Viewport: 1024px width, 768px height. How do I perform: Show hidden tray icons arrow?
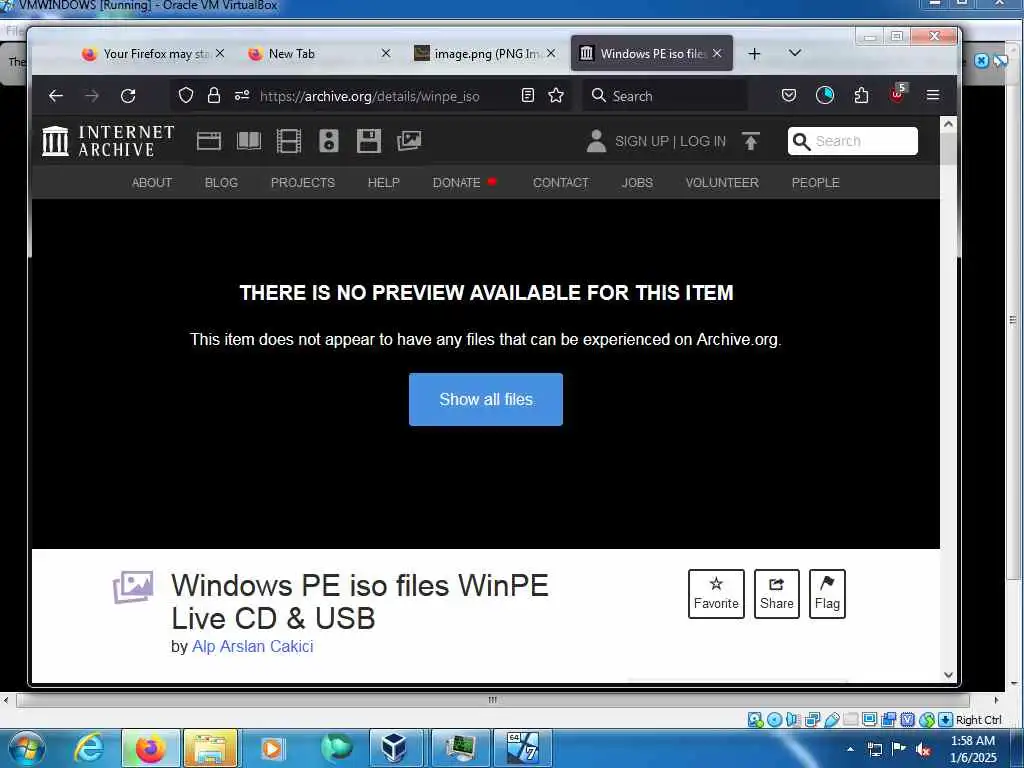(850, 749)
